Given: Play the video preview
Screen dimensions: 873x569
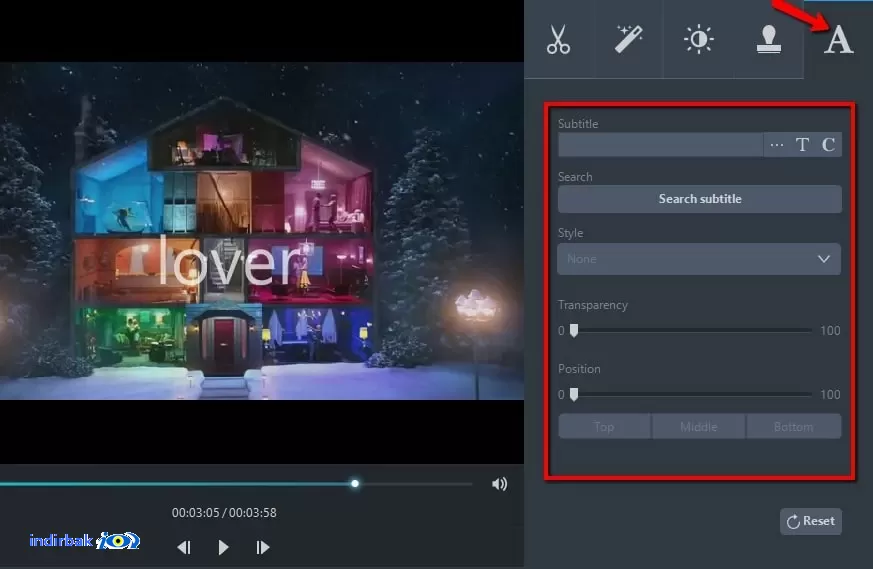Looking at the screenshot, I should click(x=223, y=547).
